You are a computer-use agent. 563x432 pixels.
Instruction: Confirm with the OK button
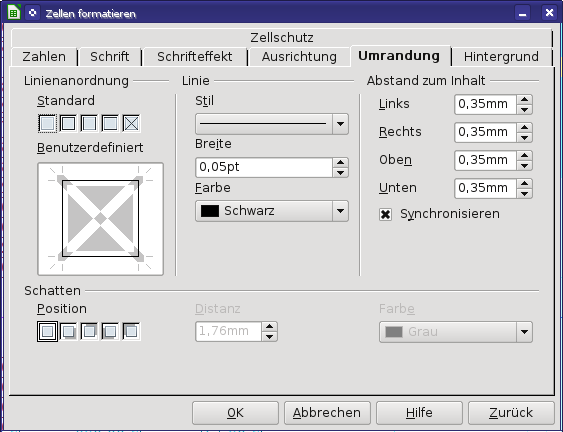[x=235, y=413]
